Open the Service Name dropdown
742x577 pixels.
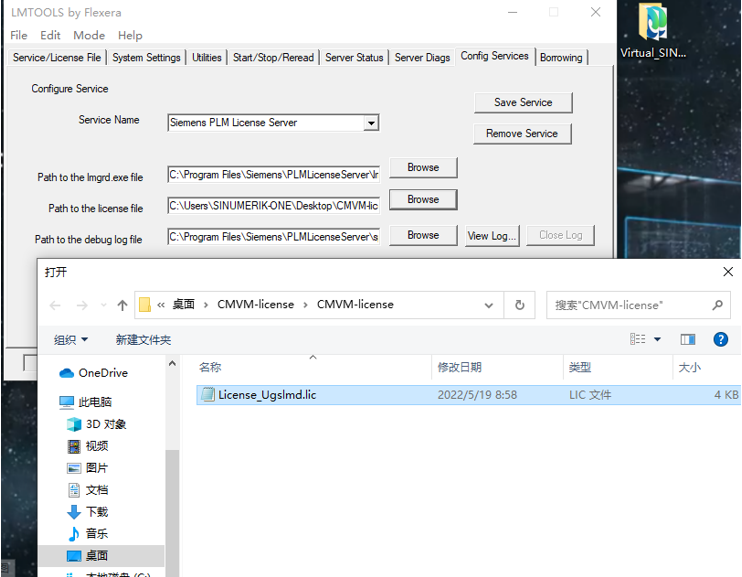(371, 123)
